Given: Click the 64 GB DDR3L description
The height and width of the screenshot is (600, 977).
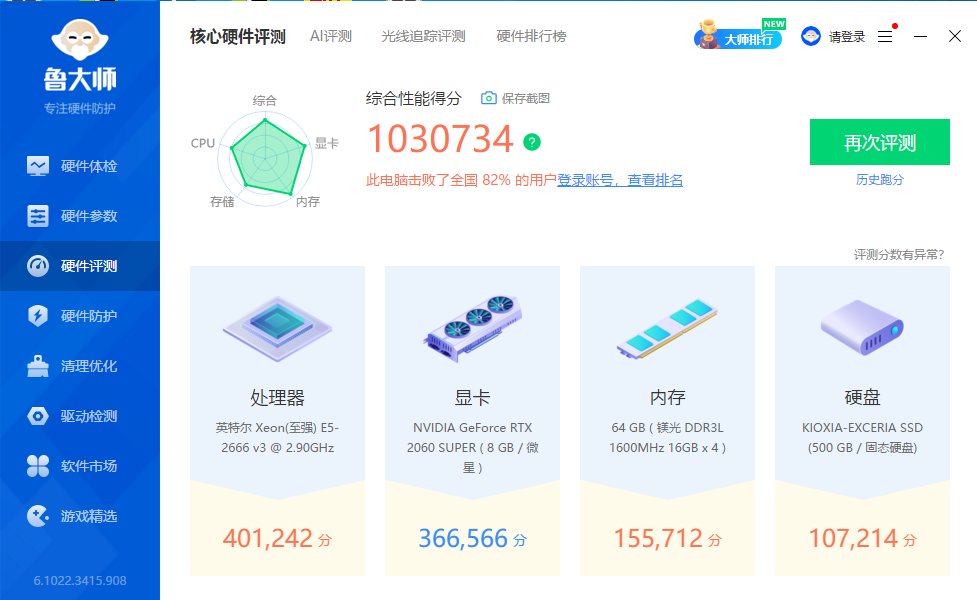Looking at the screenshot, I should click(667, 437).
